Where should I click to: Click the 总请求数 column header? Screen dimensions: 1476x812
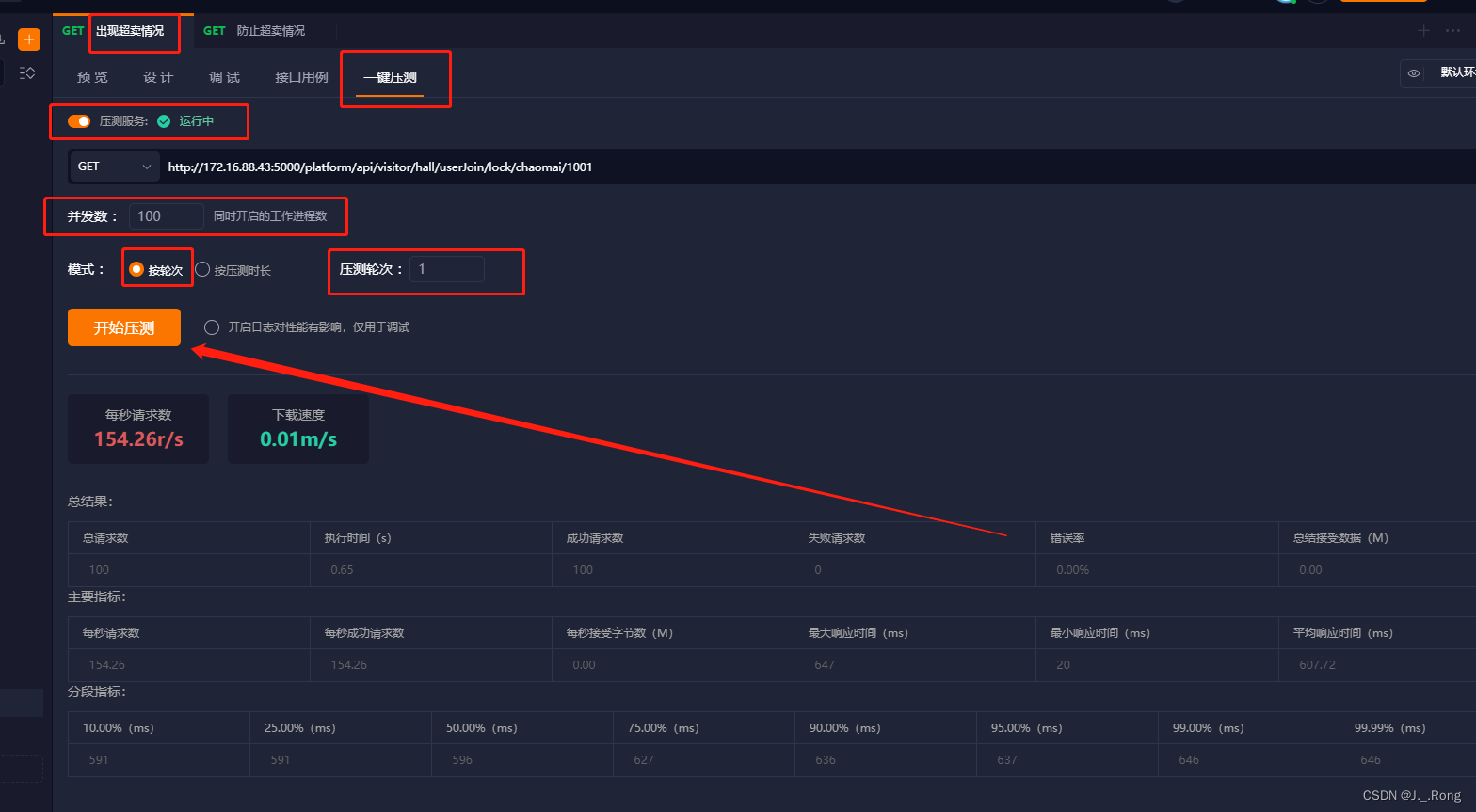(105, 538)
